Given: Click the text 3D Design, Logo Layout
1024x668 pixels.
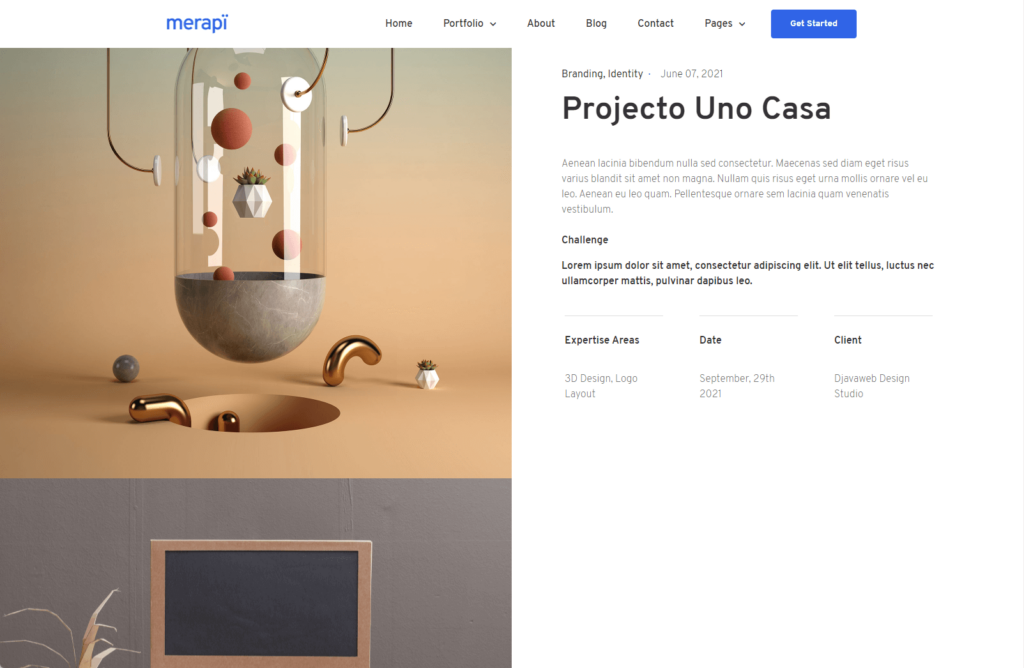Looking at the screenshot, I should point(601,386).
